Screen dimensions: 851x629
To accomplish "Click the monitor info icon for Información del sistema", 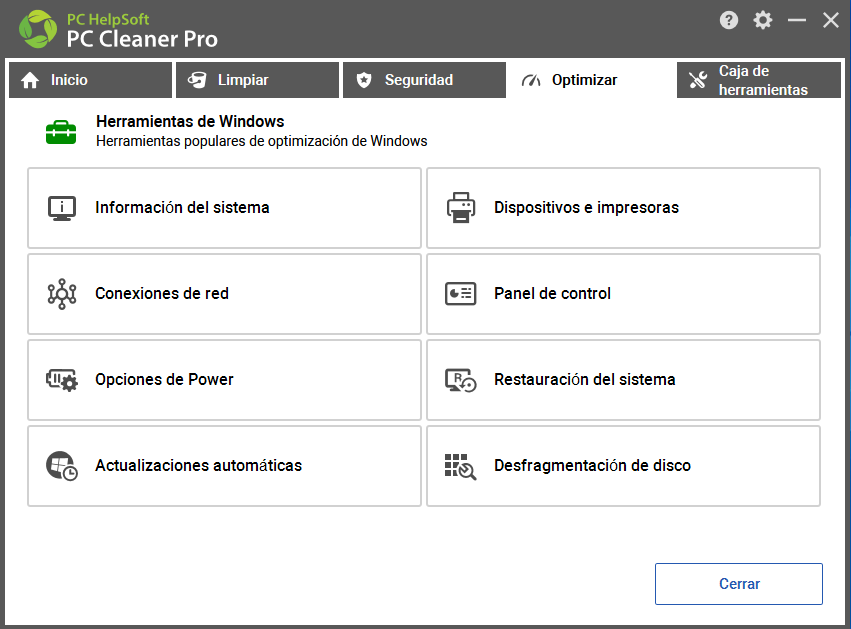I will click(62, 208).
